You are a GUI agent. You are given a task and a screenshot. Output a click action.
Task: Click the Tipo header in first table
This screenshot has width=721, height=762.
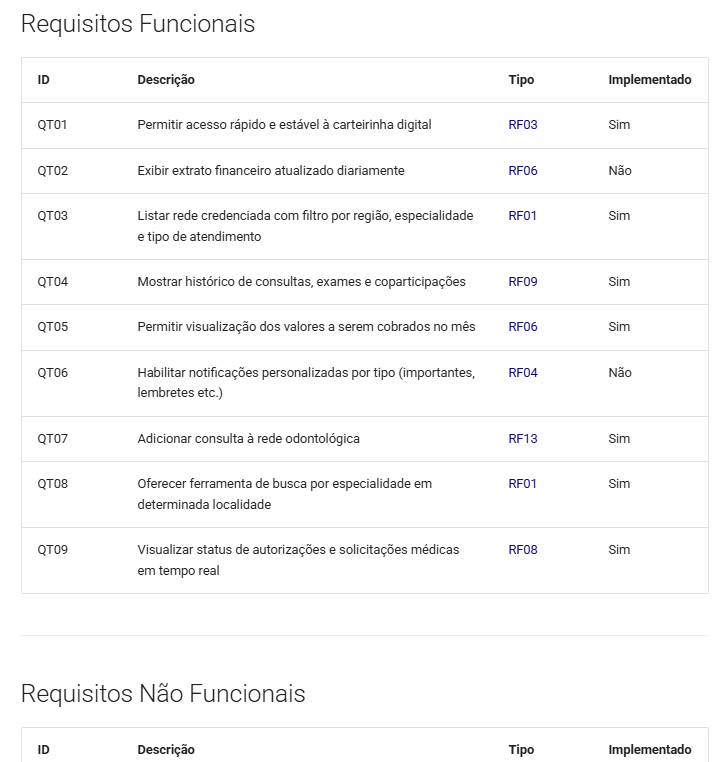(521, 80)
